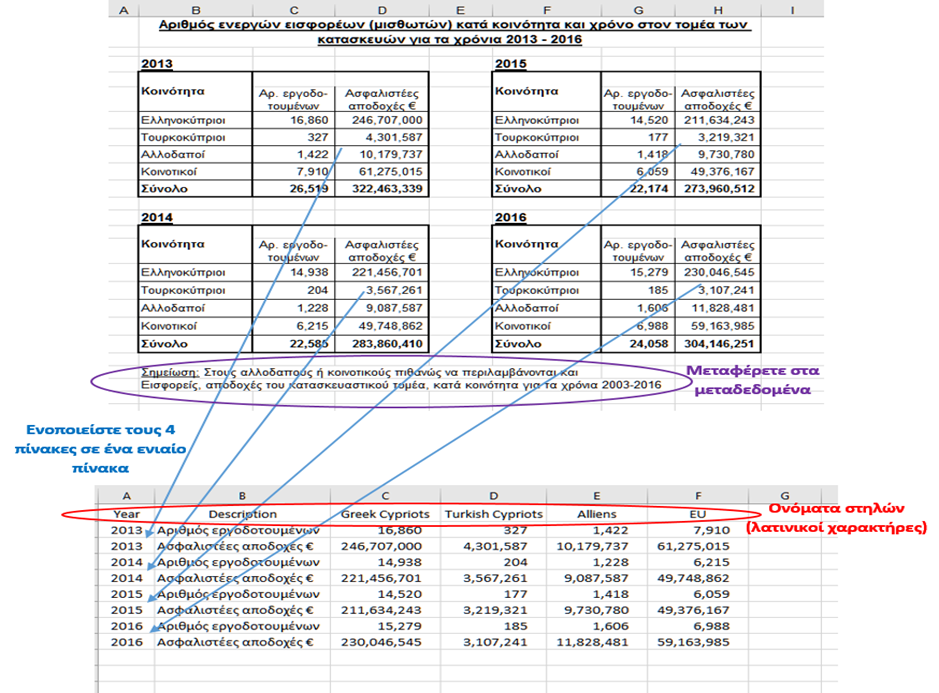The height and width of the screenshot is (693, 939).
Task: Select column H header in the upper sheet
Action: pos(718,9)
